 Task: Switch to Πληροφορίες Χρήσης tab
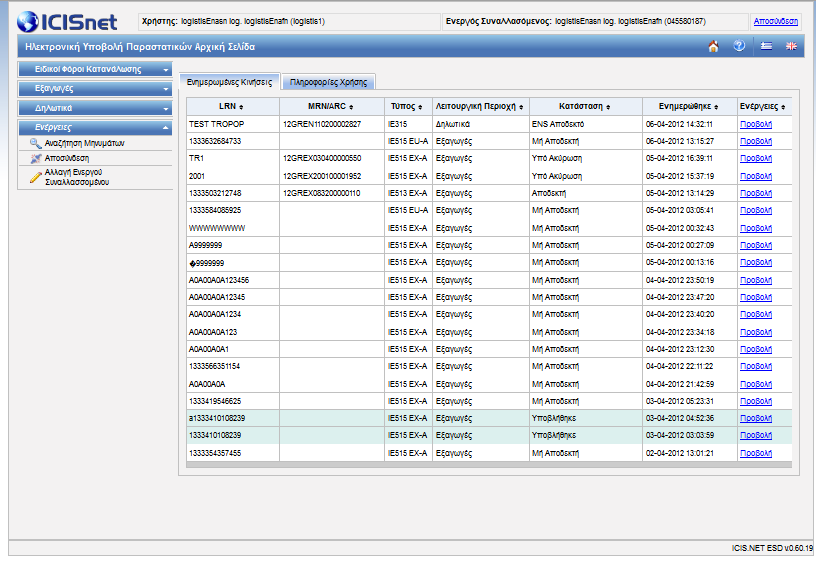click(x=328, y=82)
